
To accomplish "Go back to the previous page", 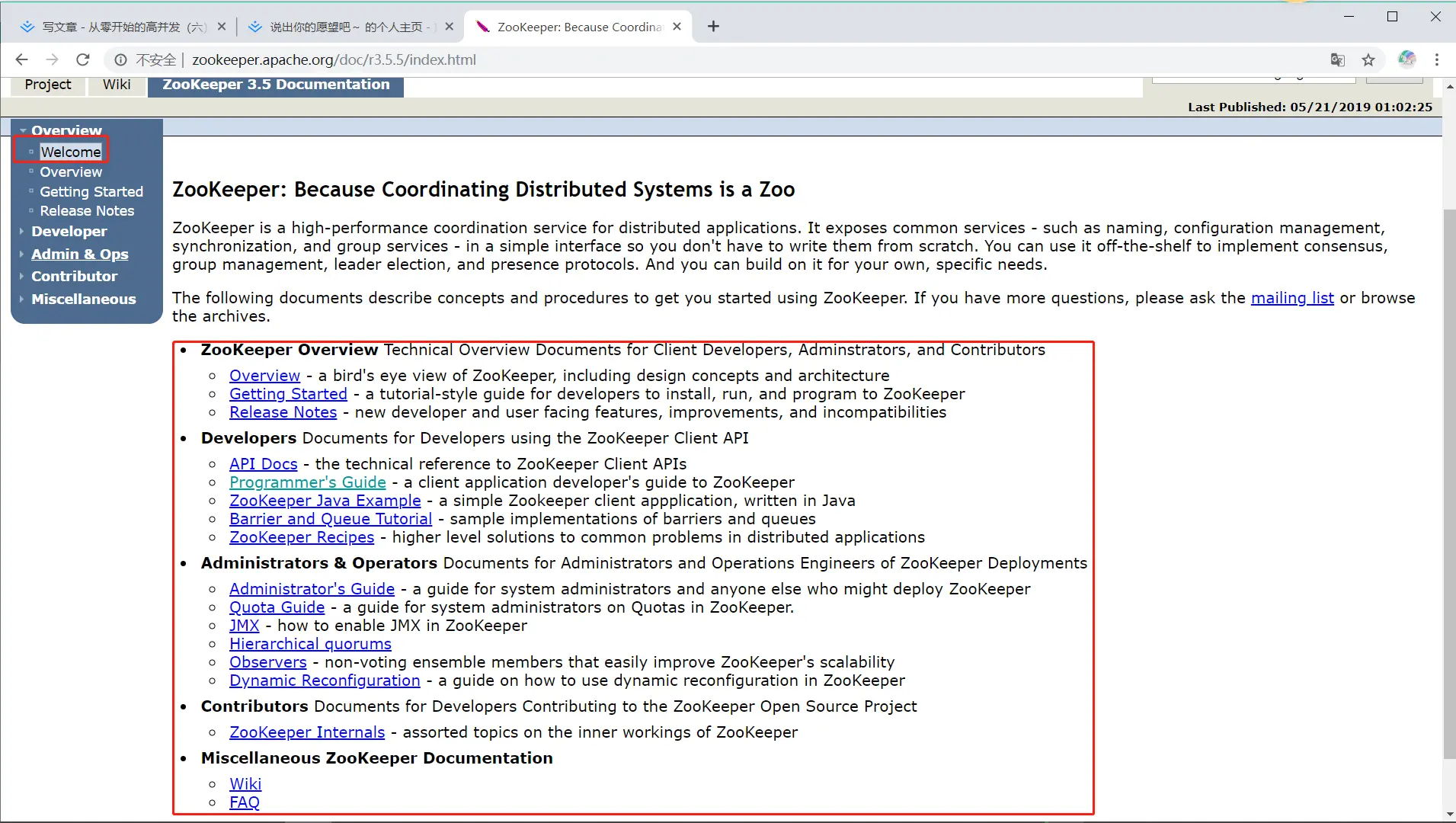I will (21, 59).
